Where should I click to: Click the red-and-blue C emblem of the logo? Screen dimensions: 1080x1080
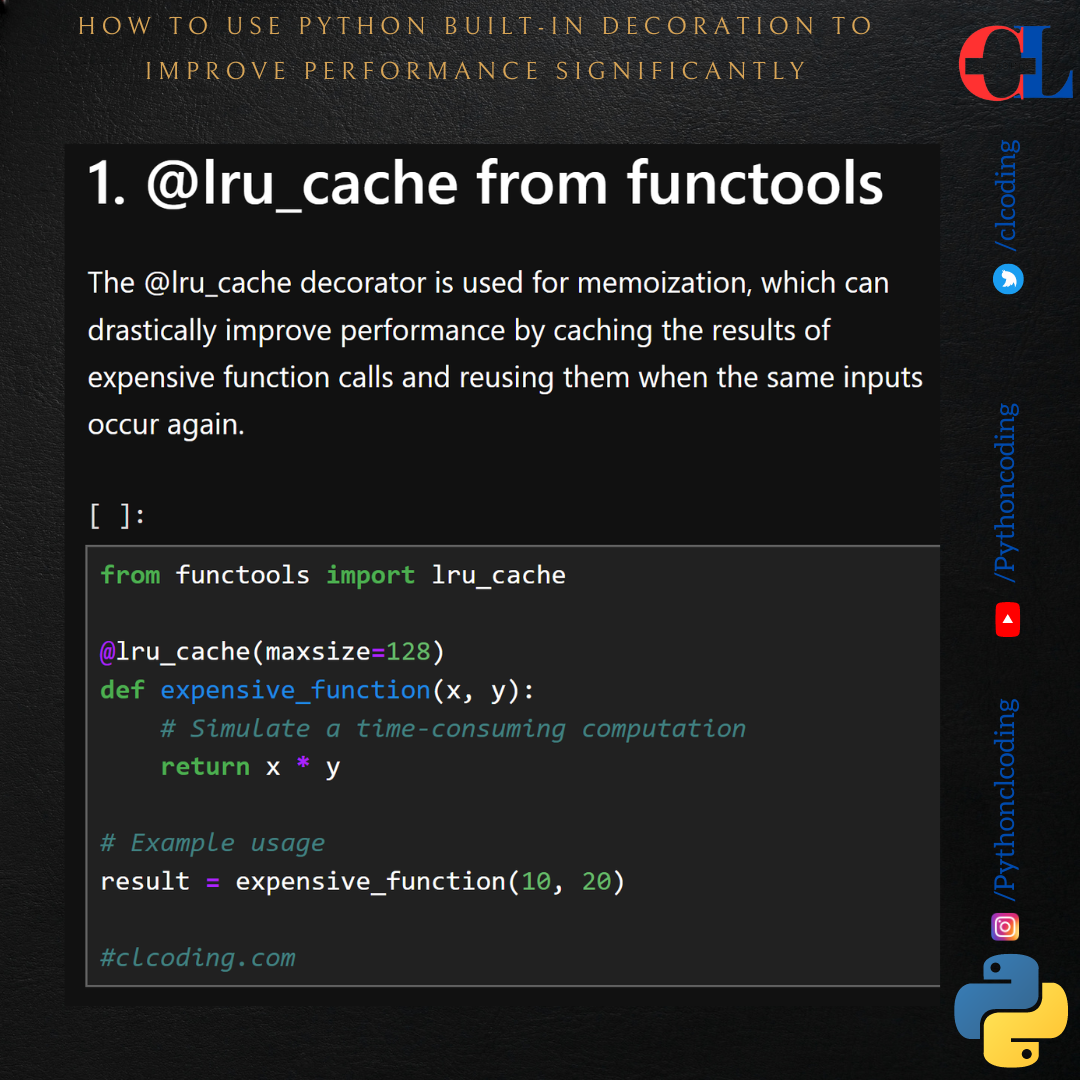(x=990, y=62)
